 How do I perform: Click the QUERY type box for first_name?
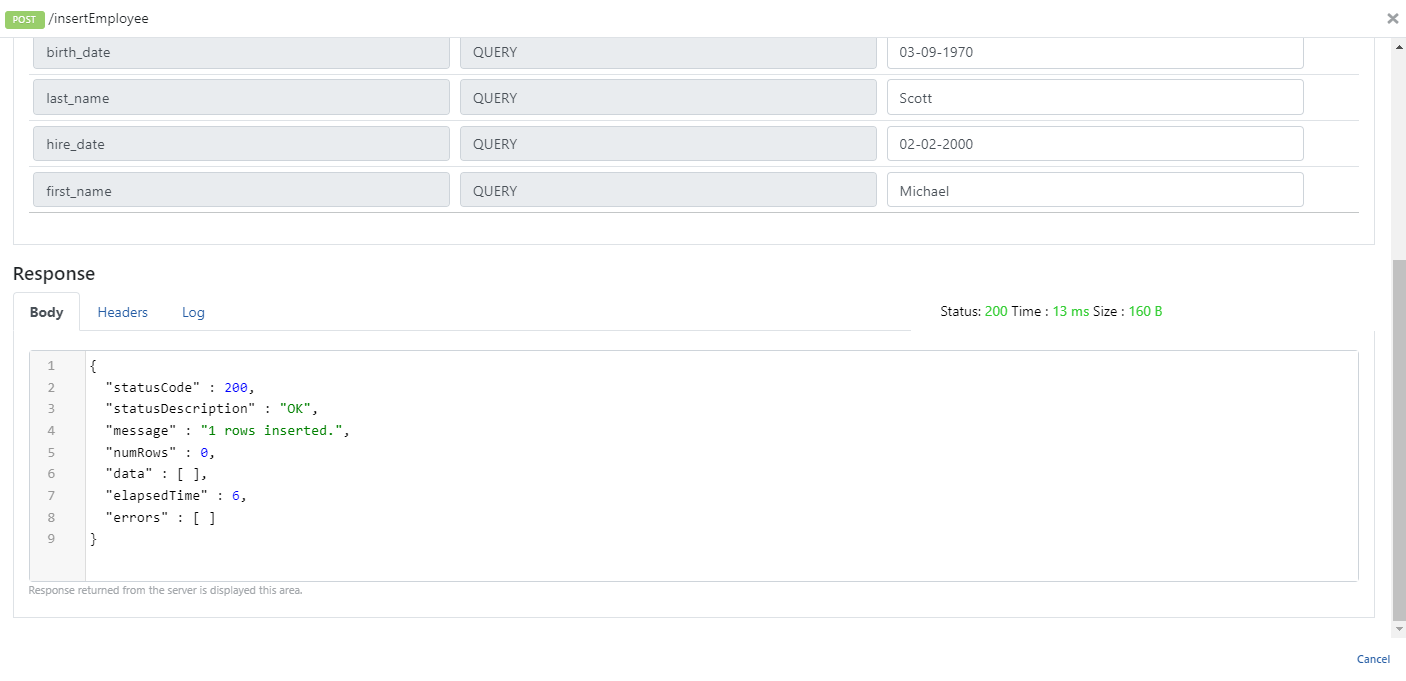[x=667, y=190]
